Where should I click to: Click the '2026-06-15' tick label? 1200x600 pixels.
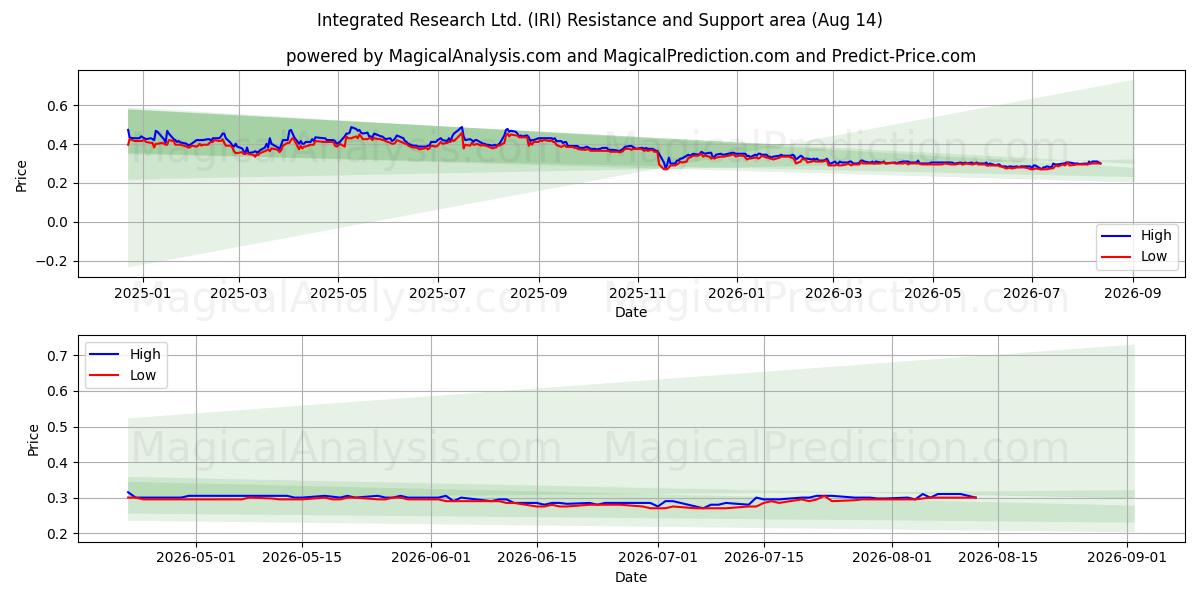[538, 558]
